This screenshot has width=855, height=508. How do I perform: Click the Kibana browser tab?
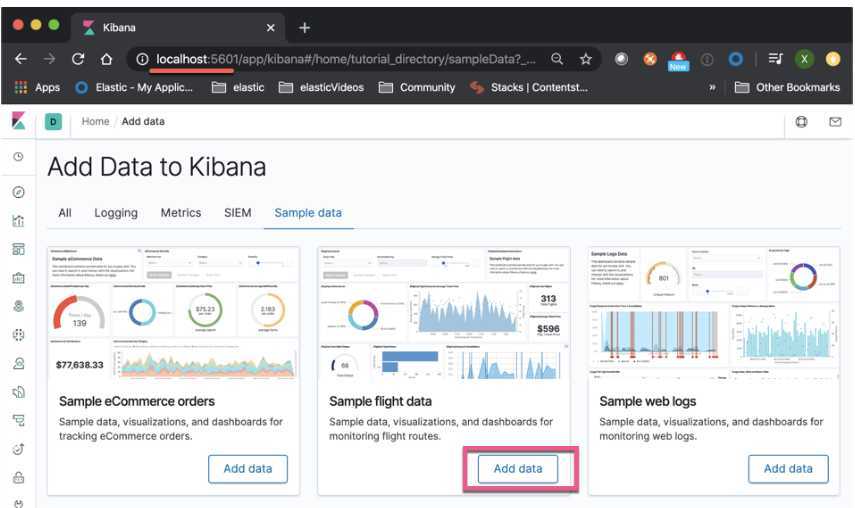click(178, 27)
